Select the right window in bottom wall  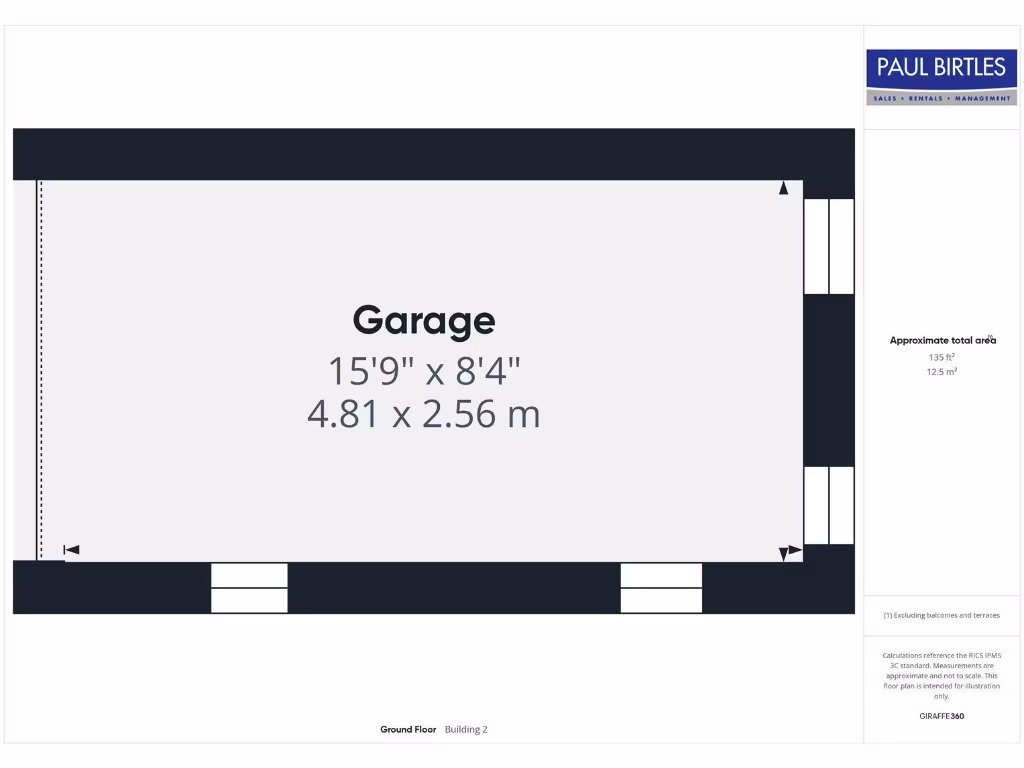click(x=661, y=588)
